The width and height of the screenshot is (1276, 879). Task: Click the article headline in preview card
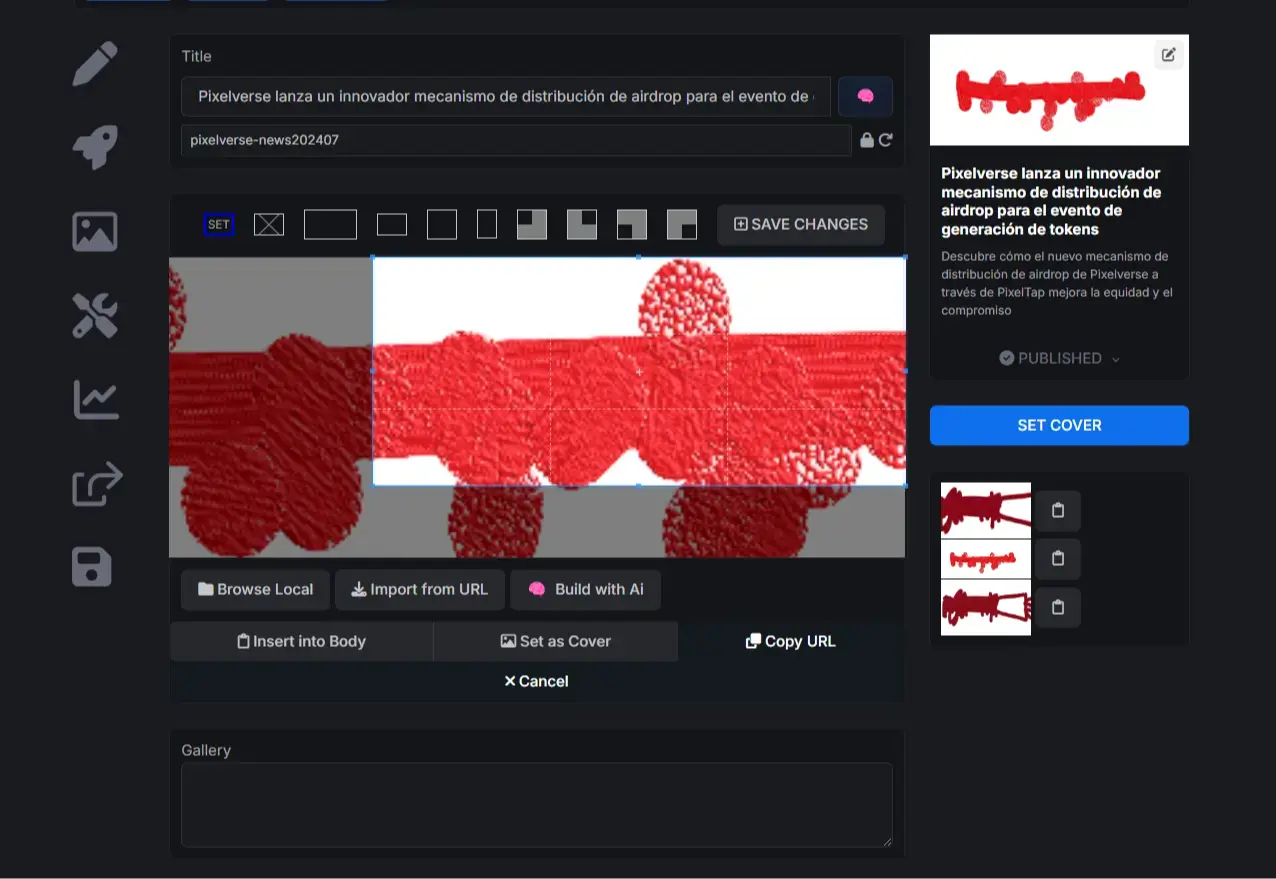[x=1051, y=201]
